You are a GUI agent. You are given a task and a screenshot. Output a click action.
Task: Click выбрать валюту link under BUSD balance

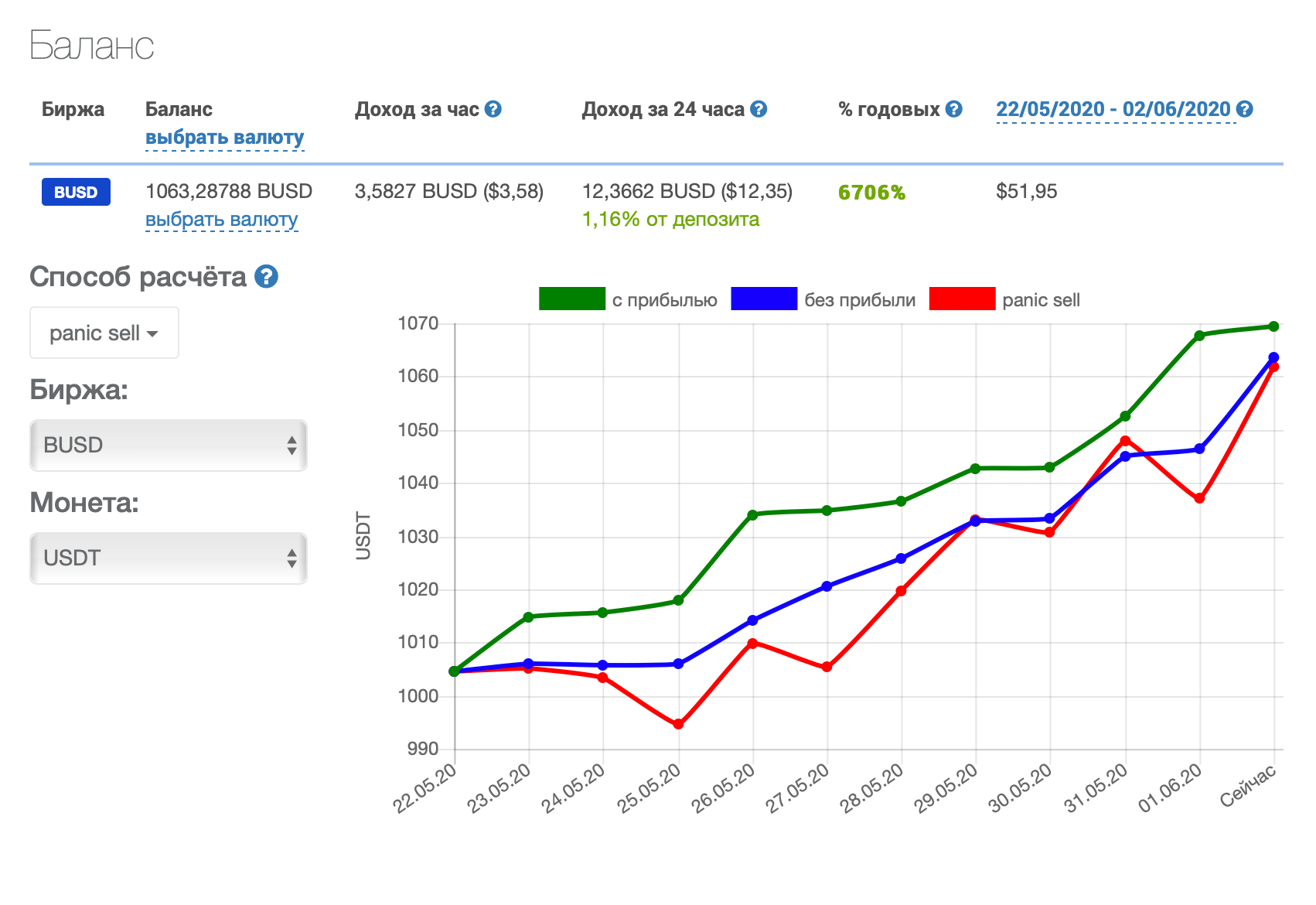tap(221, 220)
